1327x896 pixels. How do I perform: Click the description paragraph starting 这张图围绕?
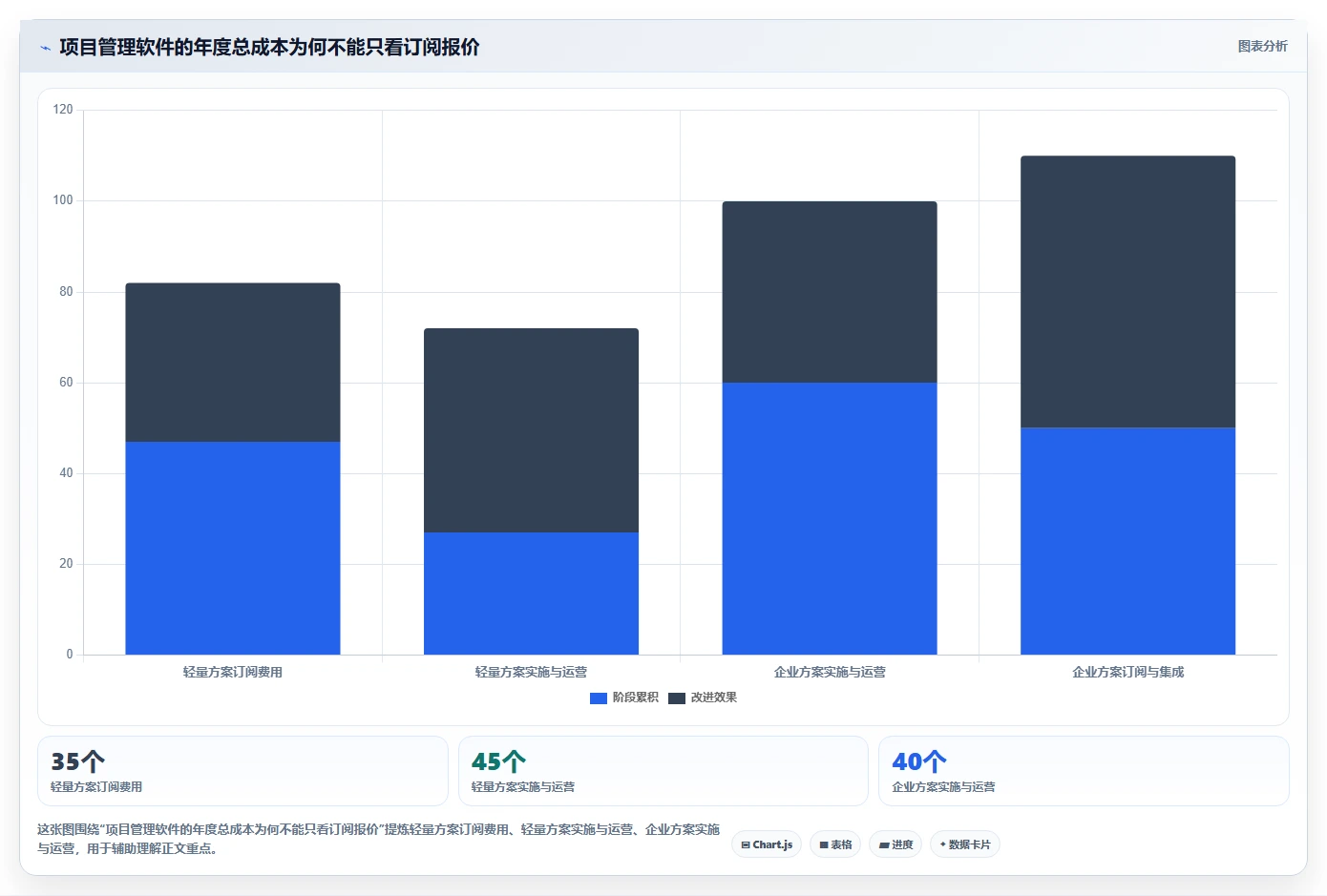[378, 839]
